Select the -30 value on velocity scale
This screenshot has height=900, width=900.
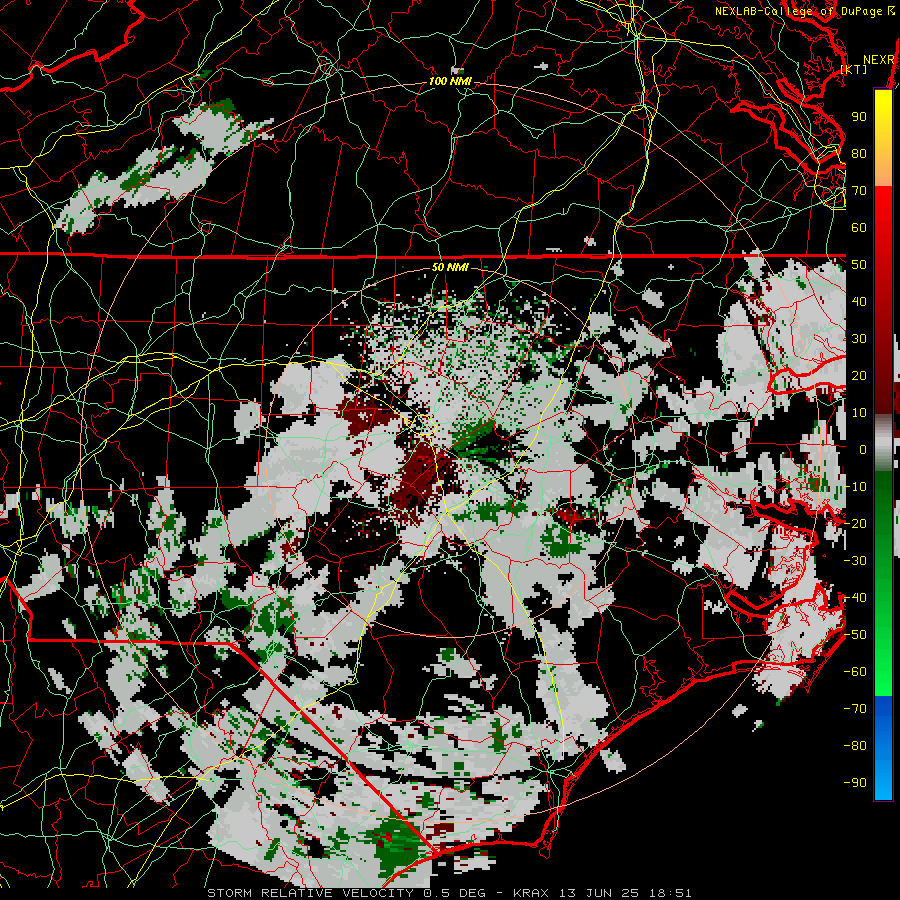pos(855,561)
